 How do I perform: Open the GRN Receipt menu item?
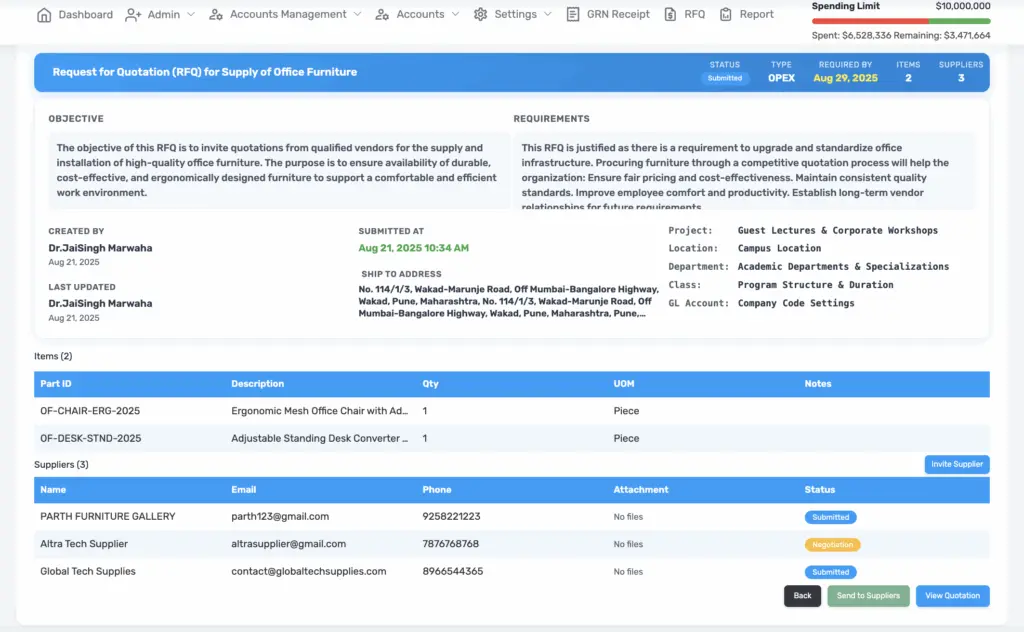[x=617, y=15]
